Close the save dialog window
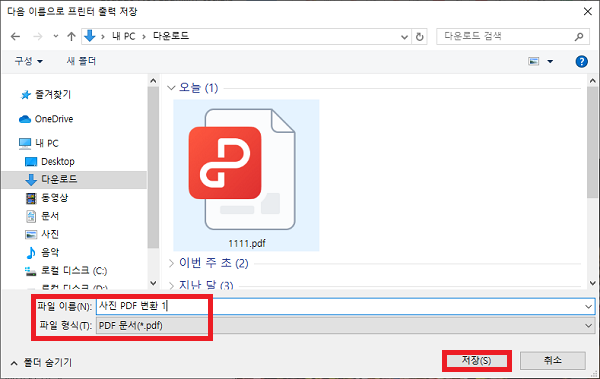 coord(588,11)
